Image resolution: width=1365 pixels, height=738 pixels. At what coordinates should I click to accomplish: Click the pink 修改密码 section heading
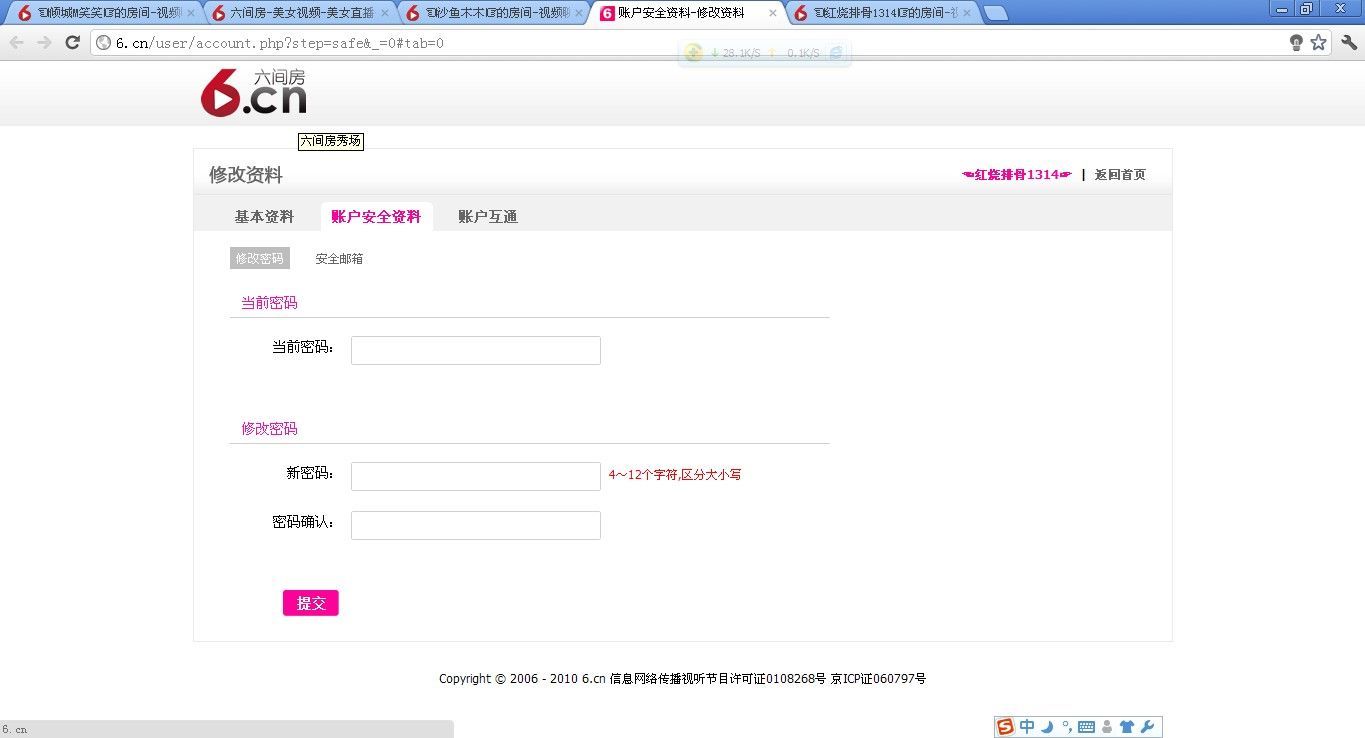(269, 429)
